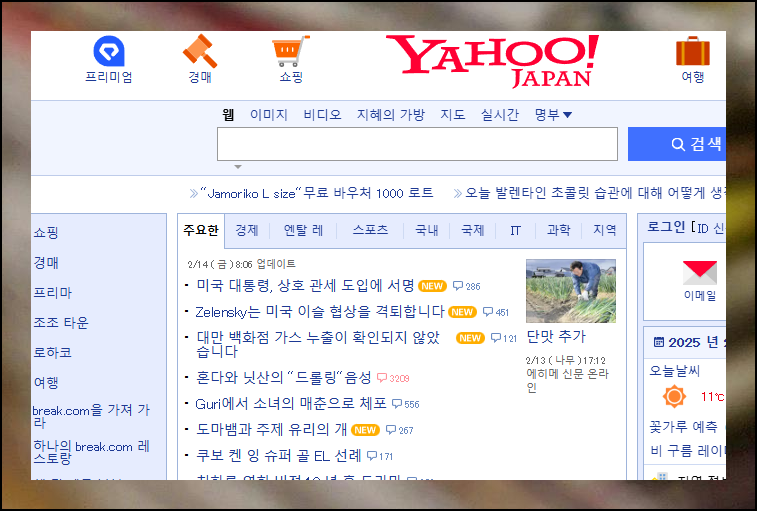Open comments icon showing 171
This screenshot has height=511, width=757.
[372, 456]
